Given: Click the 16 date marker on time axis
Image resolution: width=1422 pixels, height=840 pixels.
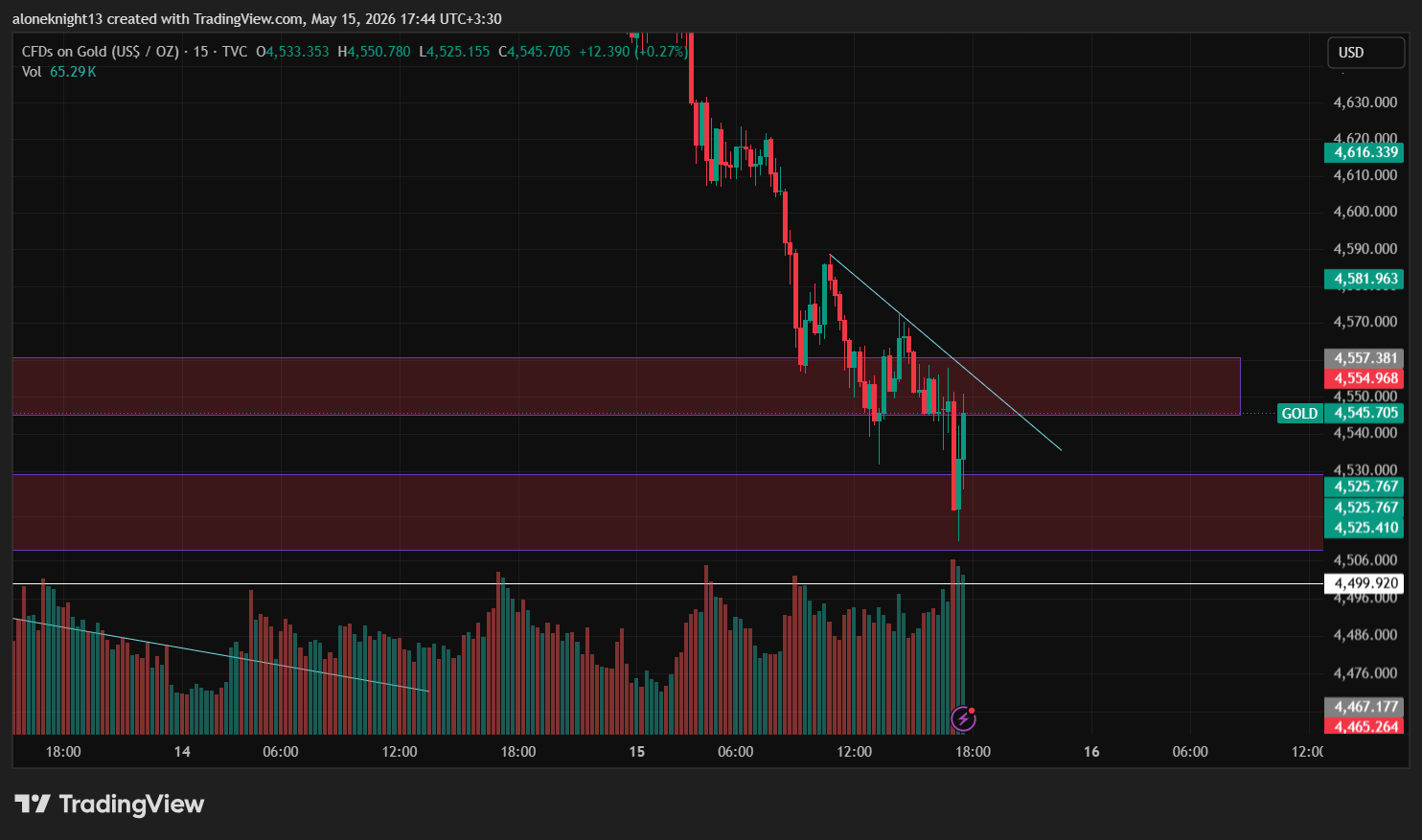Looking at the screenshot, I should tap(1091, 752).
